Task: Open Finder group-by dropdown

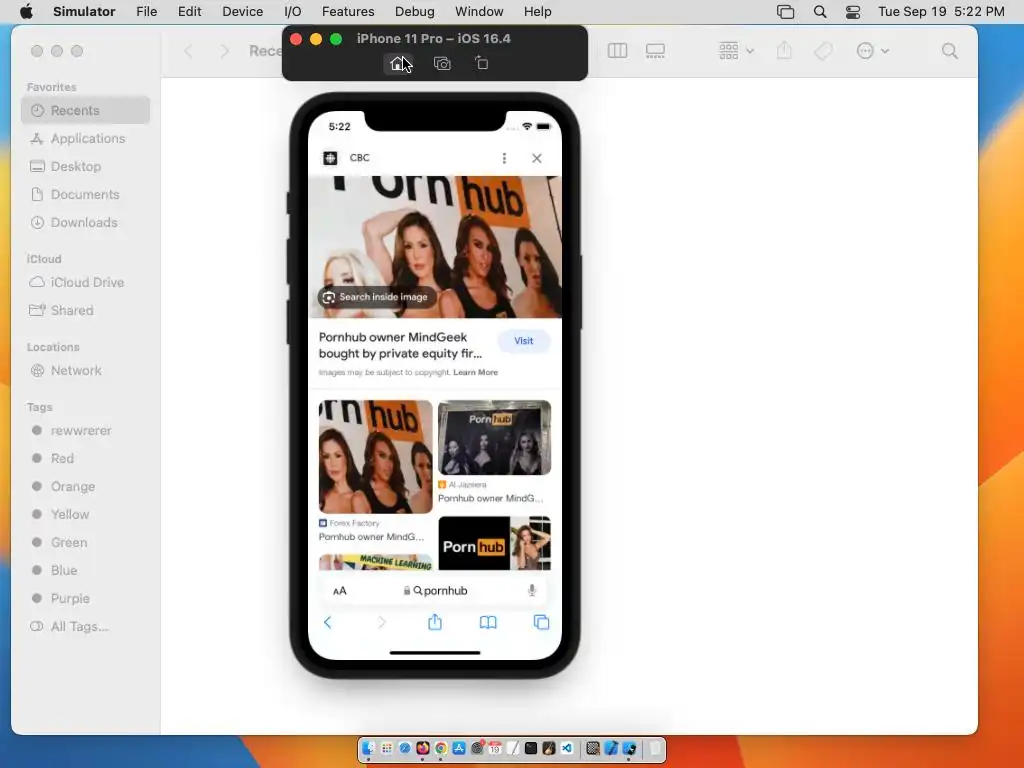Action: [736, 51]
